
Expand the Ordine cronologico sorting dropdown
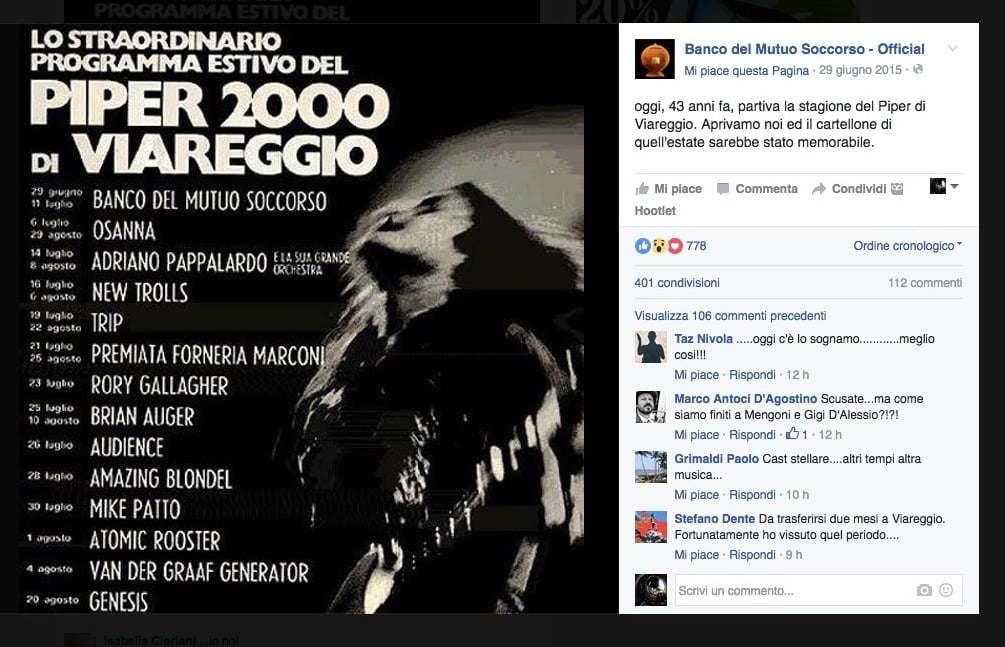click(908, 246)
